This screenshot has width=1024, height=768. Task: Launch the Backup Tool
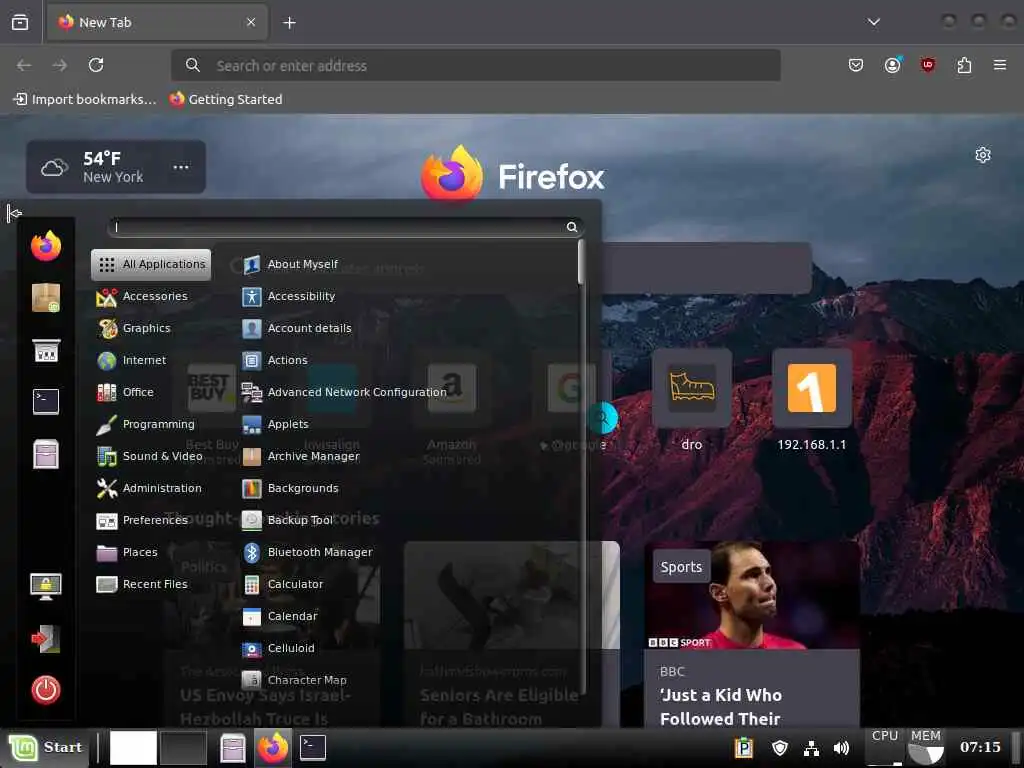pyautogui.click(x=287, y=520)
